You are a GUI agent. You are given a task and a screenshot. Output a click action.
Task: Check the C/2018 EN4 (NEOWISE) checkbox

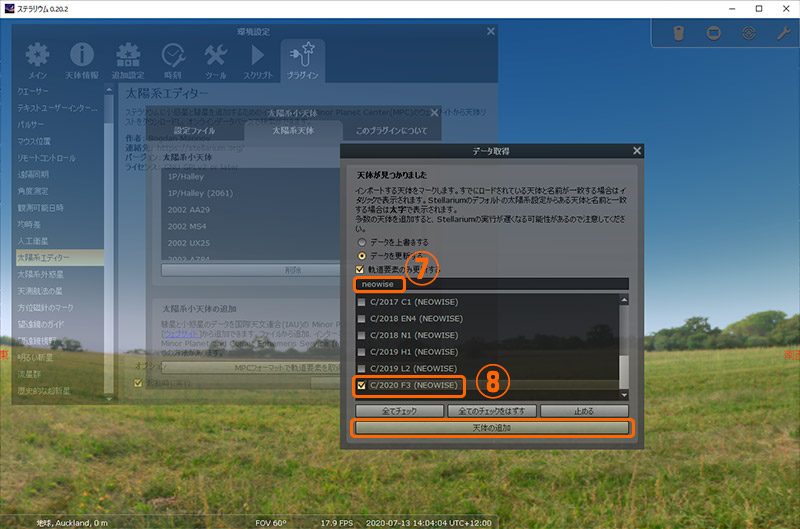click(x=361, y=319)
